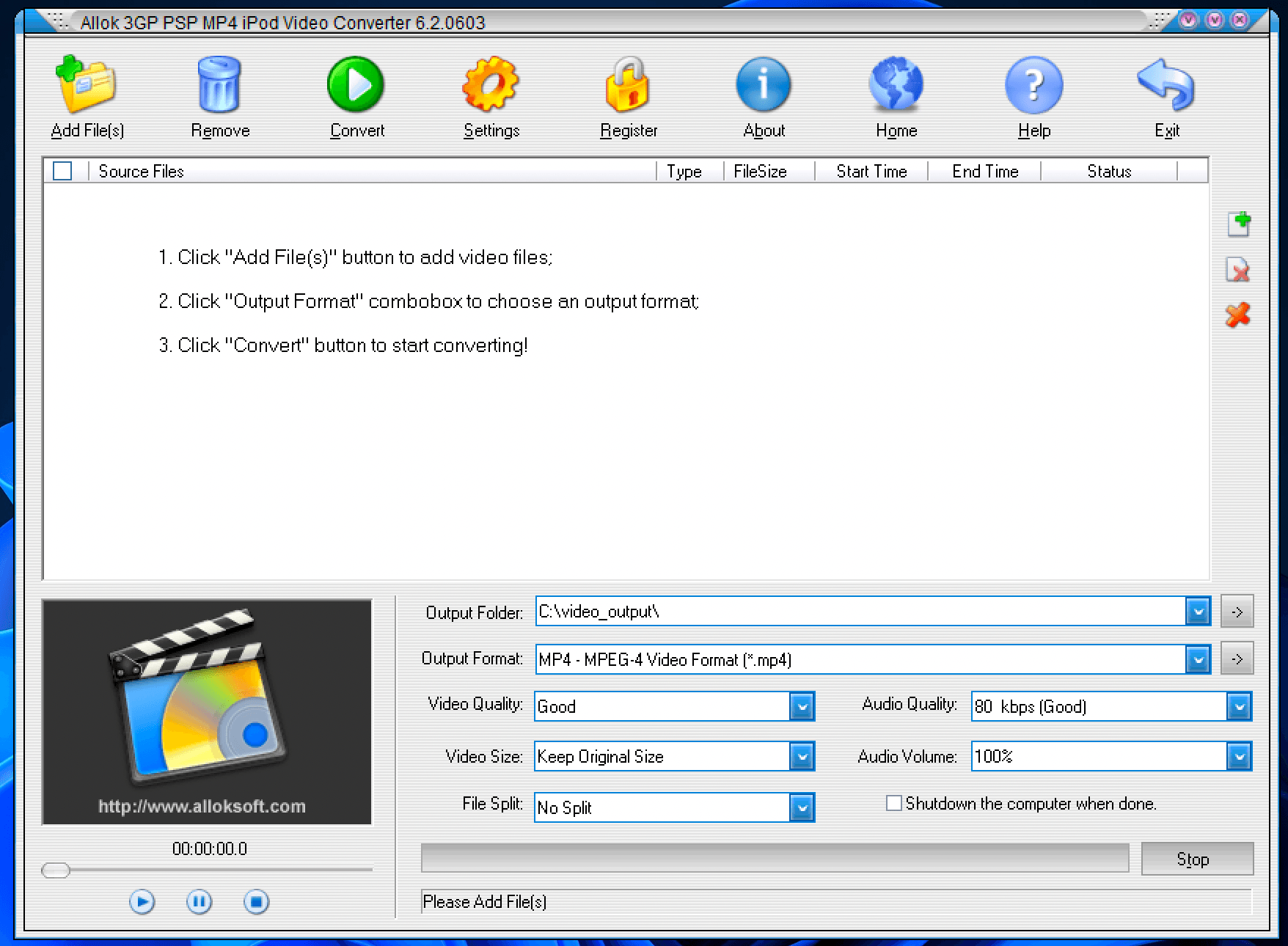1288x946 pixels.
Task: Expand the Output Folder dropdown
Action: pyautogui.click(x=1198, y=611)
